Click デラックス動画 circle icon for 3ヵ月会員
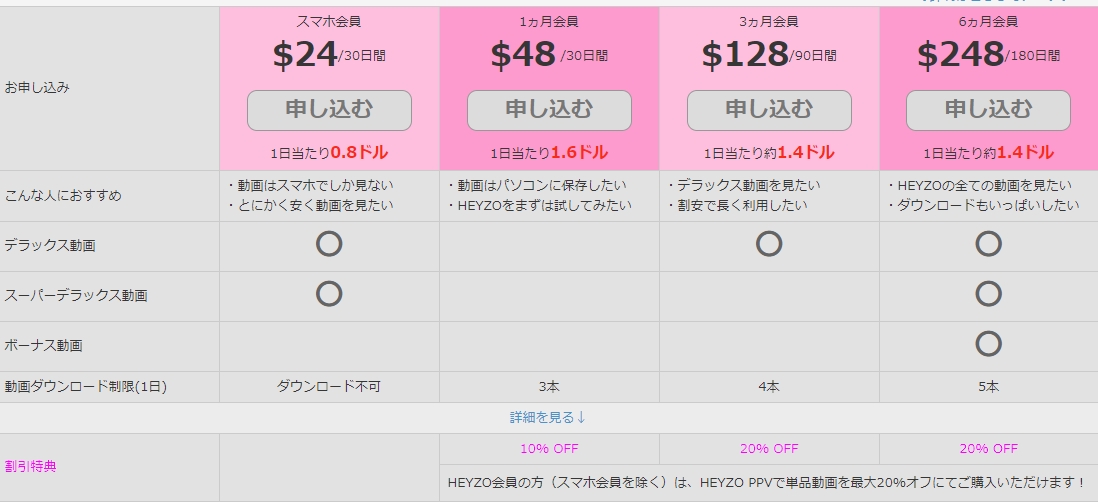The width and height of the screenshot is (1098, 502). 769,243
